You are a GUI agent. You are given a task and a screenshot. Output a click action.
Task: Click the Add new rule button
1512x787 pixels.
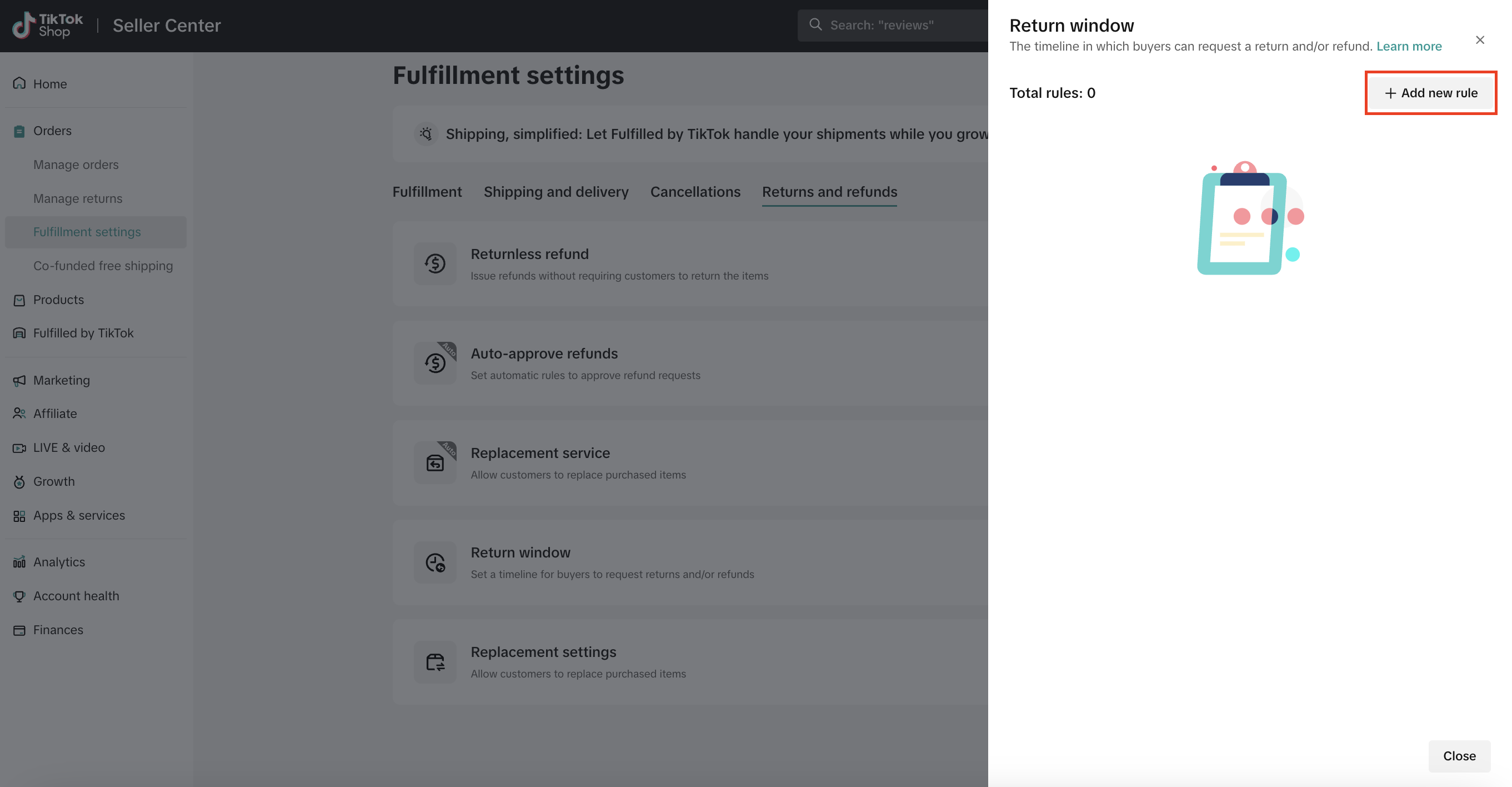tap(1431, 93)
